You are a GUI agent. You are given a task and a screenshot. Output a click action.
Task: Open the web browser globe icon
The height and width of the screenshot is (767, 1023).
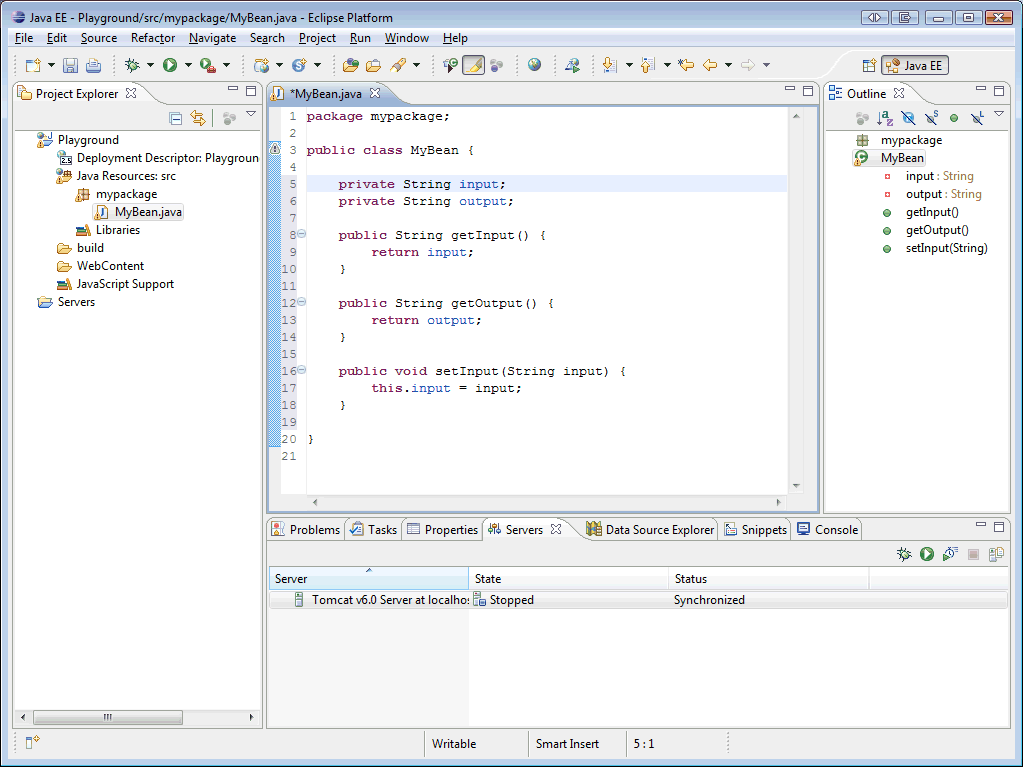point(535,65)
